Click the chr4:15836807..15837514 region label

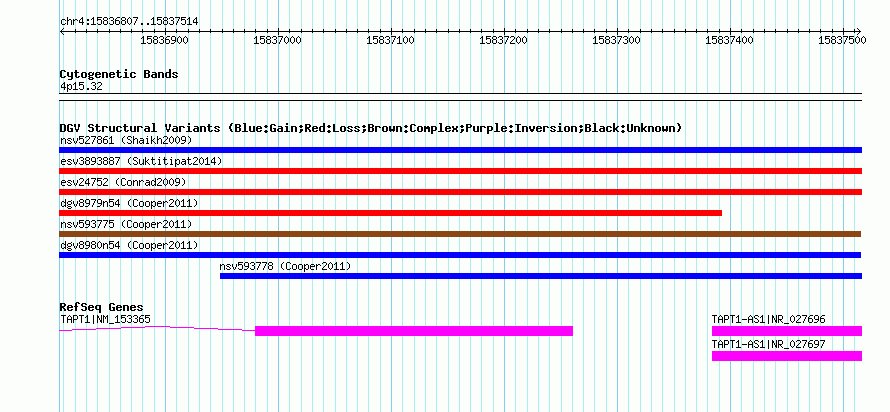pos(129,22)
